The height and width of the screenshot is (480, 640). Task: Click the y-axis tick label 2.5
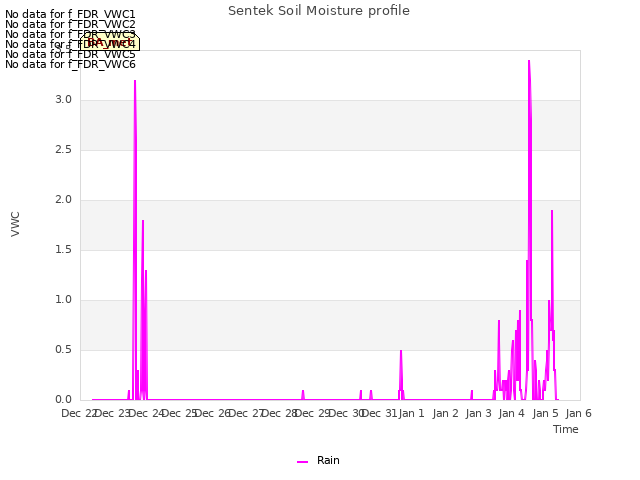(64, 150)
